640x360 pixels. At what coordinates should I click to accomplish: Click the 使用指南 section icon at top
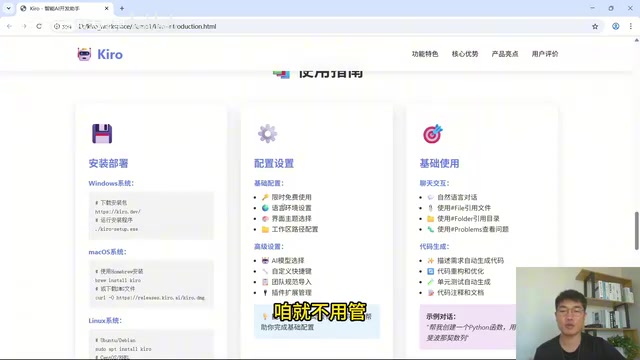[x=282, y=74]
